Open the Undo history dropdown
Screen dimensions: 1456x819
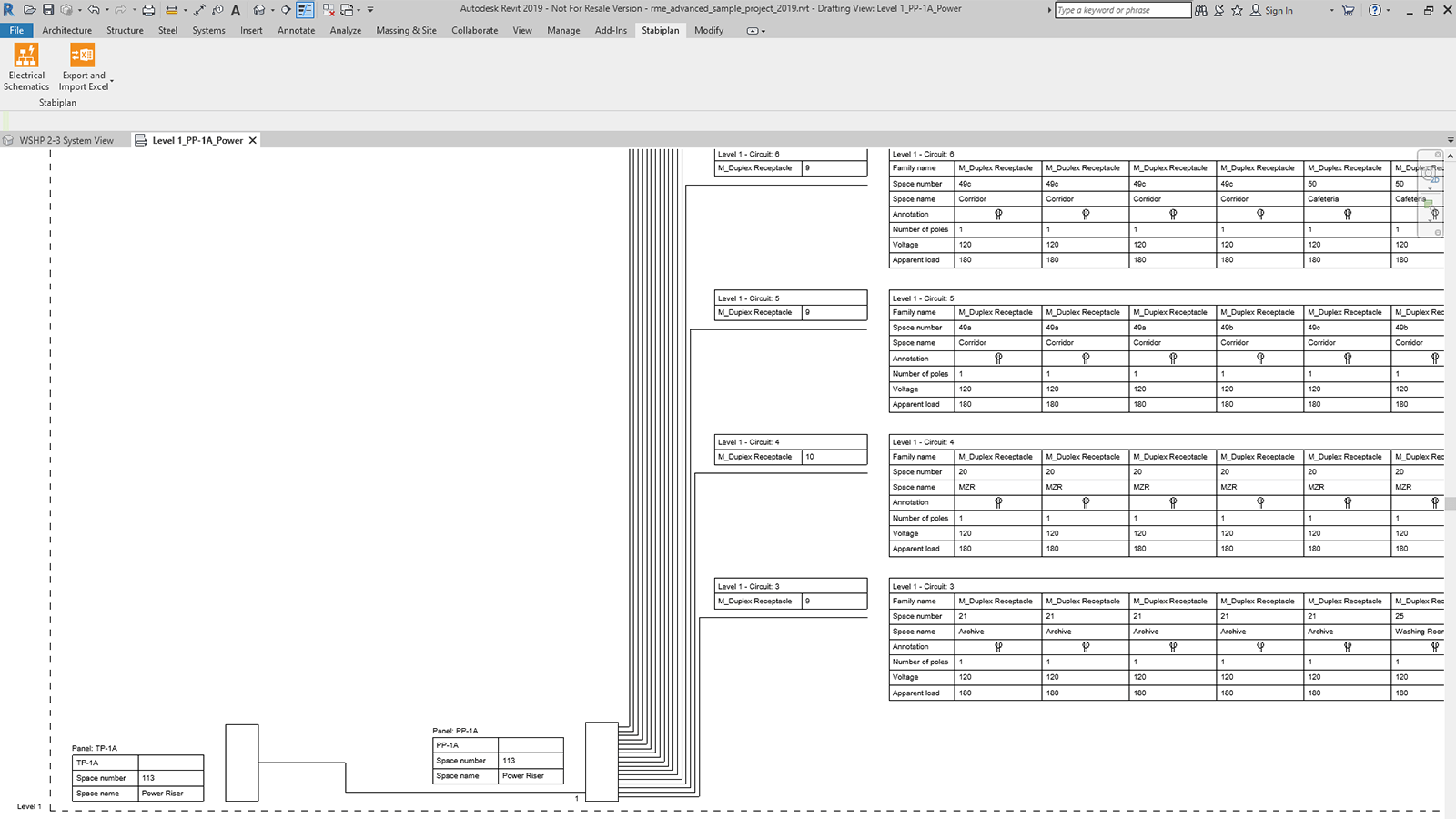click(106, 10)
